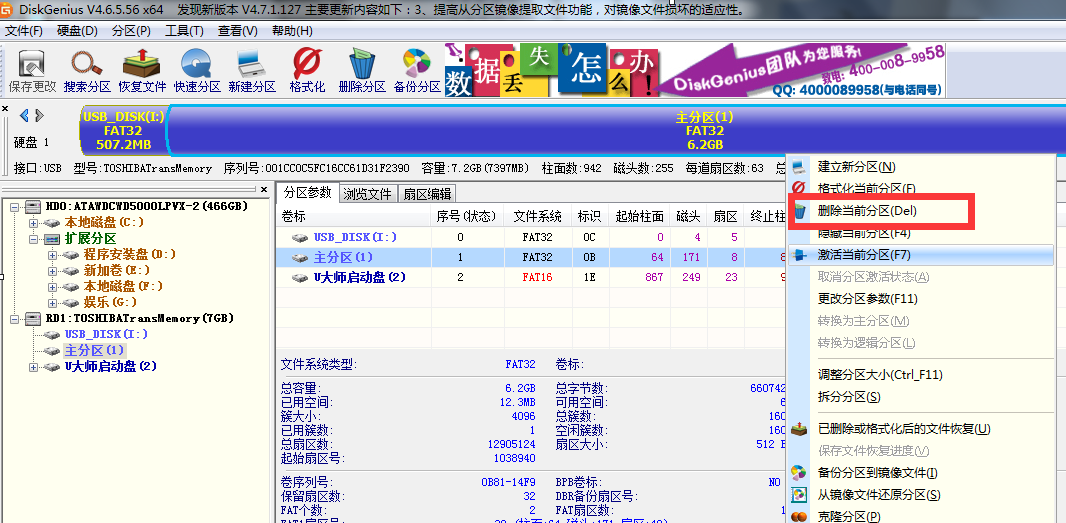Go to next disk with right arrow
1066x523 pixels.
[39, 115]
